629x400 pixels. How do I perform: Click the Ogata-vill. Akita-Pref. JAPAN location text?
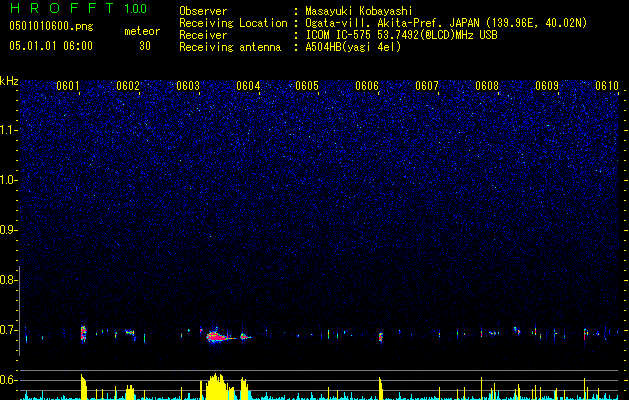446,23
